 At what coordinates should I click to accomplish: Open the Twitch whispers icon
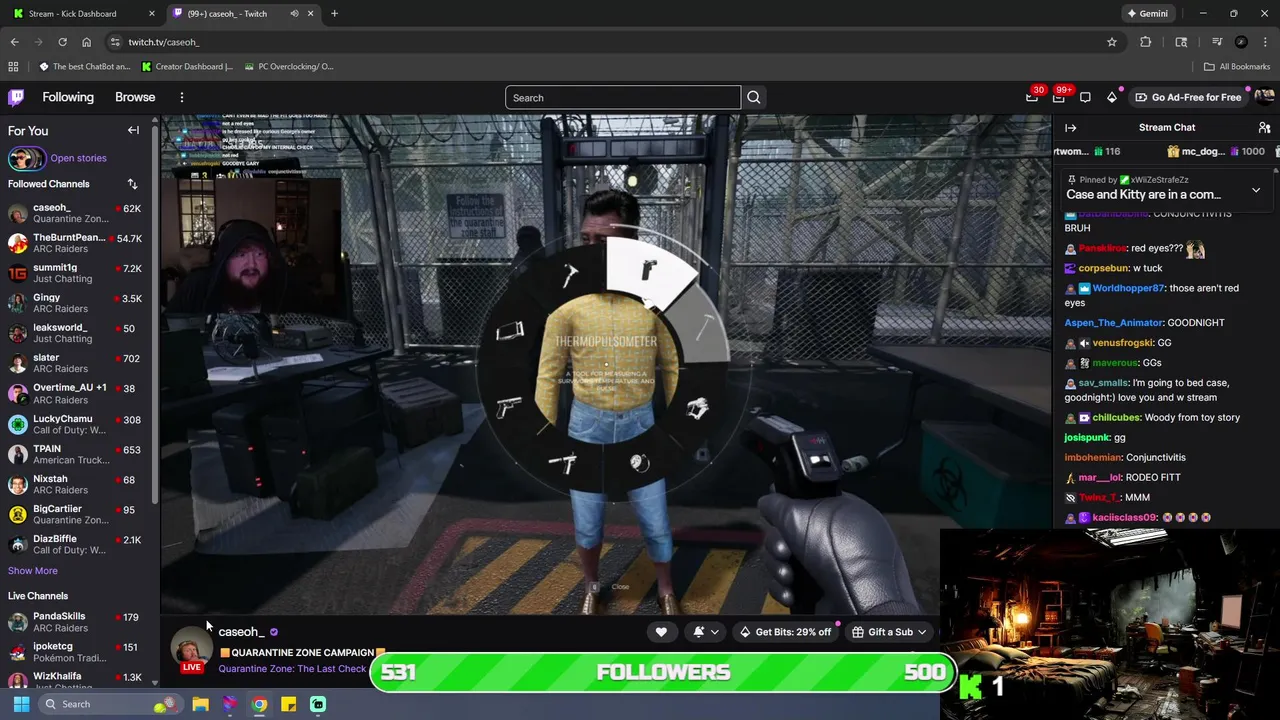pos(1085,97)
